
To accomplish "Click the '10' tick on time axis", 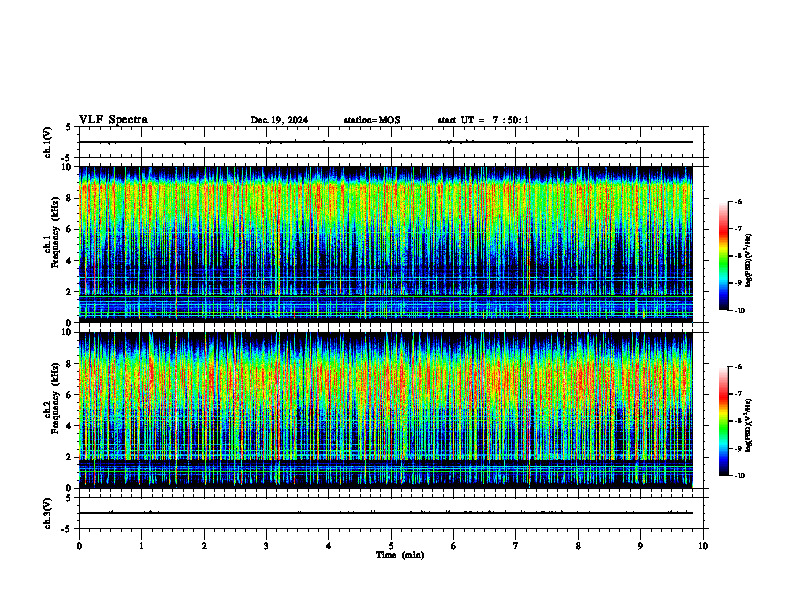I will pyautogui.click(x=703, y=546).
